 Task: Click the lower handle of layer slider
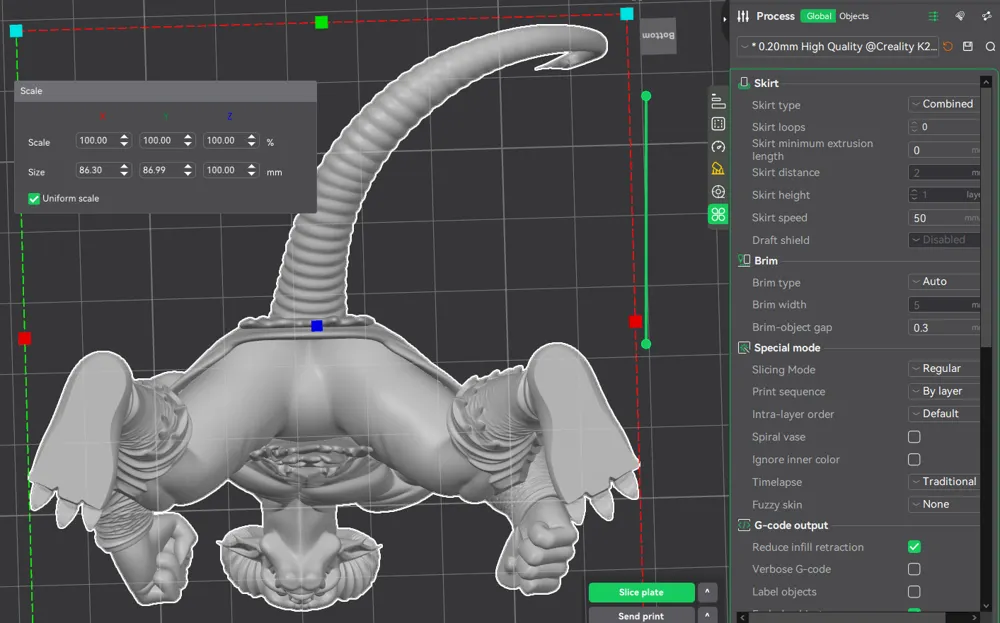coord(646,344)
